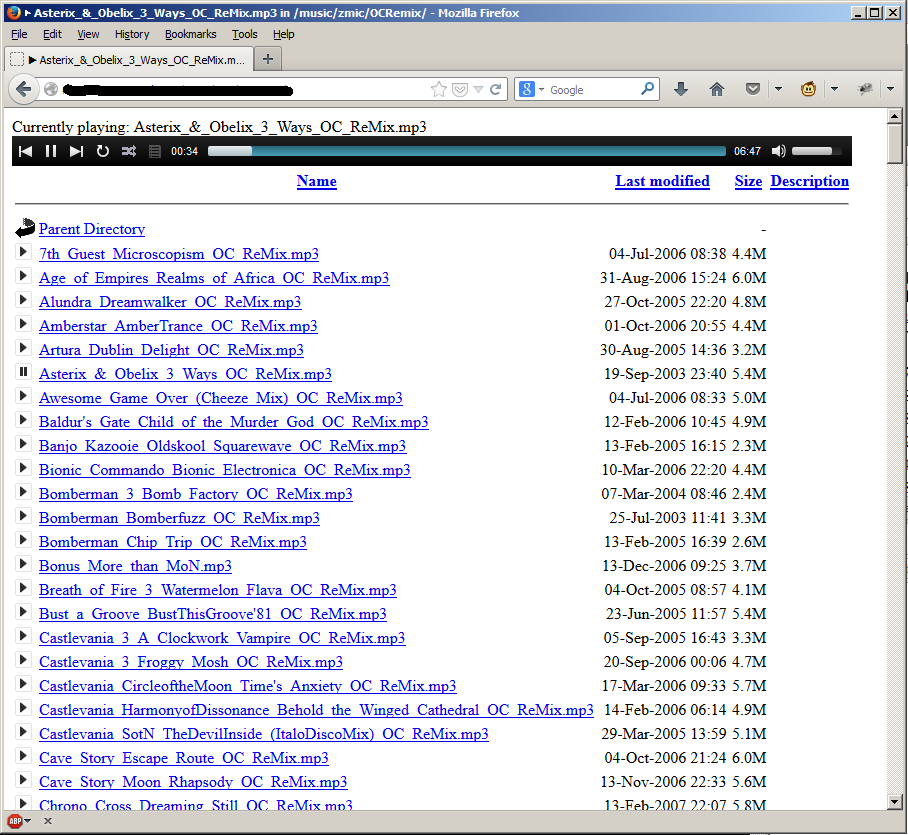Open URL history dropdown arrow

coord(478,89)
